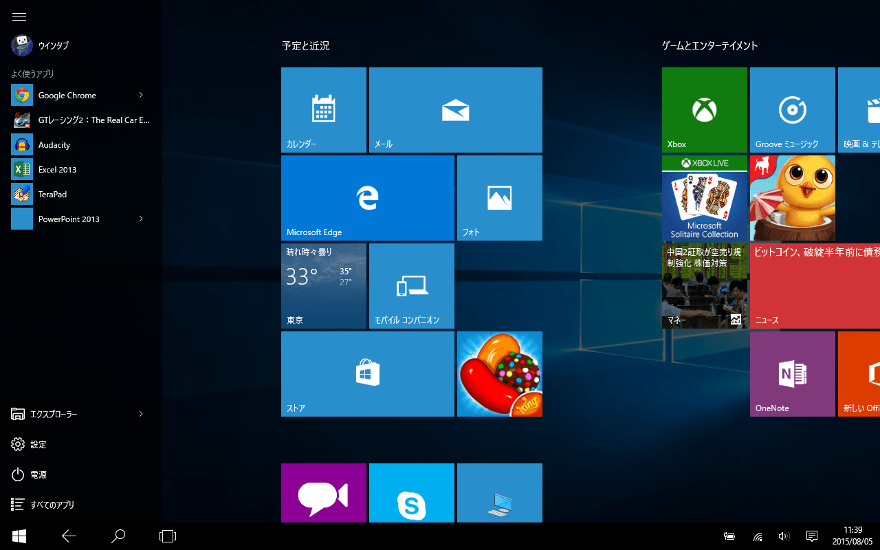Open Wi-Fi network tray icon
The image size is (880, 550).
(758, 537)
